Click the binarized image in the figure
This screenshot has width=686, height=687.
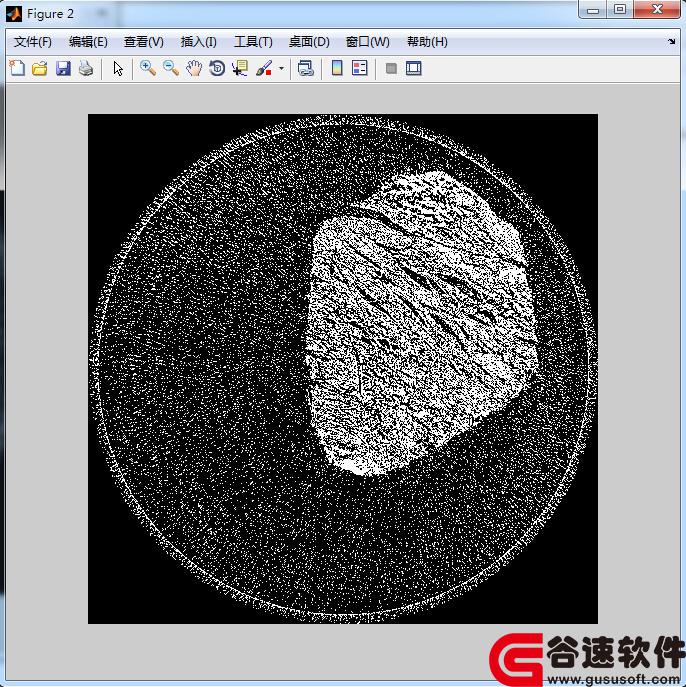click(x=343, y=368)
